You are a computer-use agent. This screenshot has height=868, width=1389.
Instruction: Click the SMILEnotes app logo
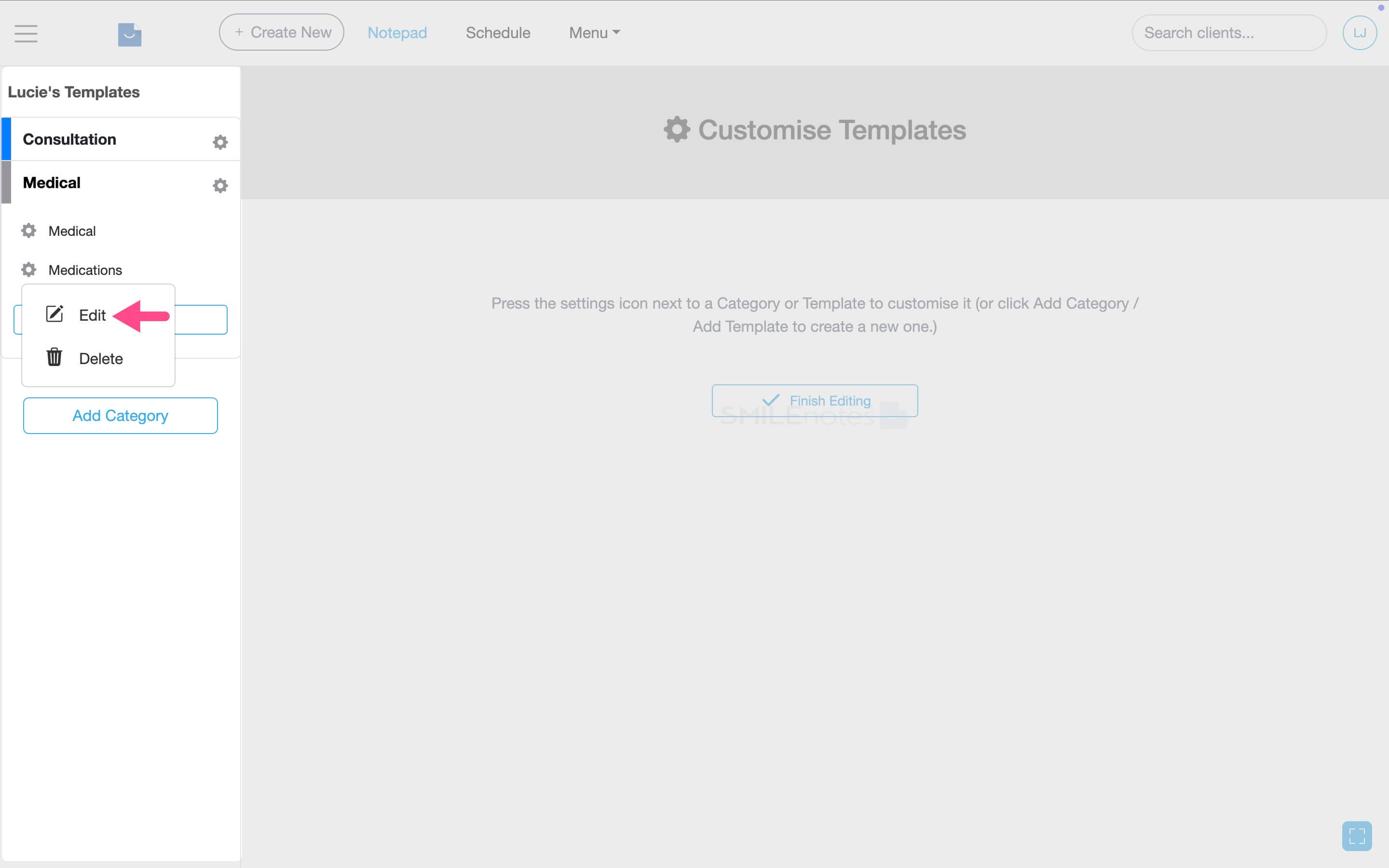coord(129,33)
